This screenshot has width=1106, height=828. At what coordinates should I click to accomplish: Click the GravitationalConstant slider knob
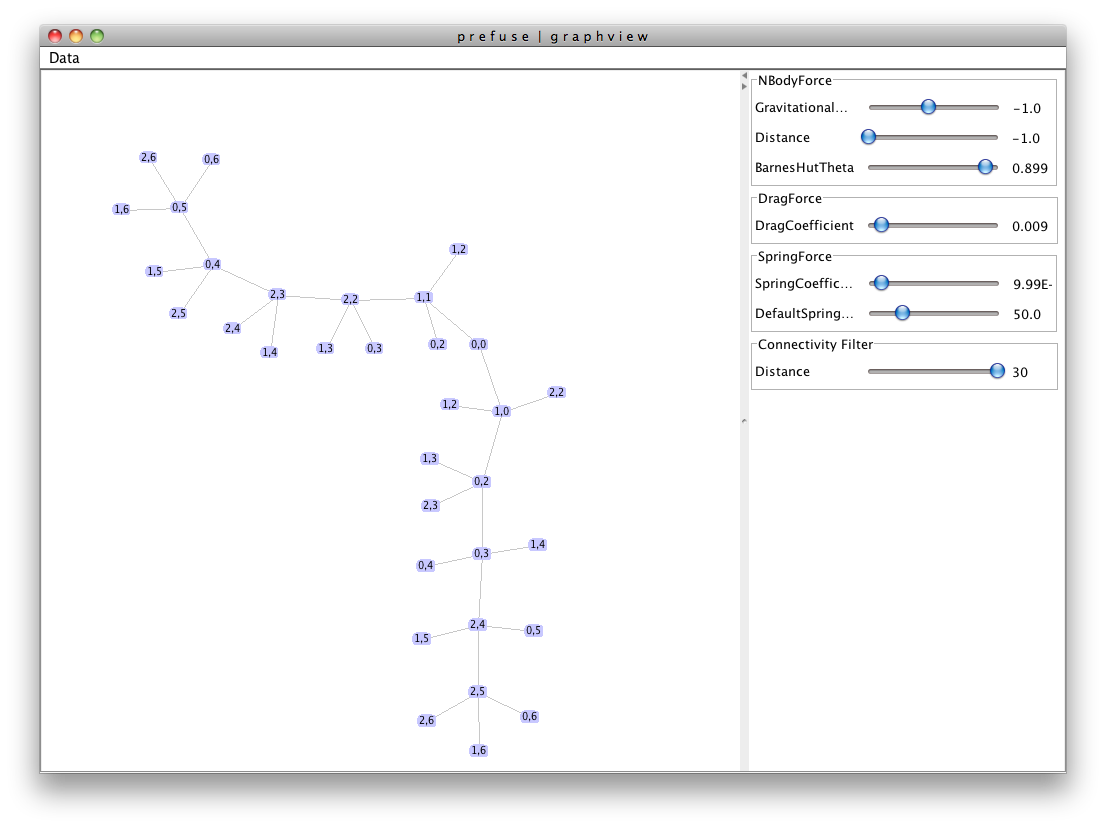coord(928,107)
